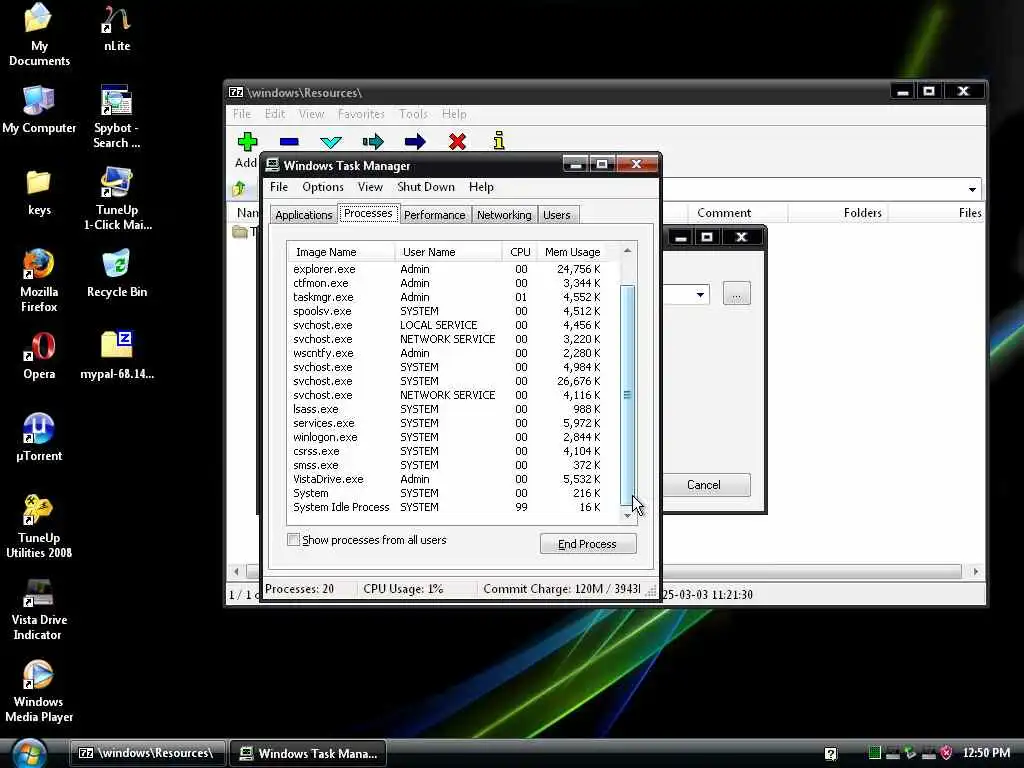Select My Computer desktop icon
Image resolution: width=1024 pixels, height=768 pixels.
coord(39,109)
